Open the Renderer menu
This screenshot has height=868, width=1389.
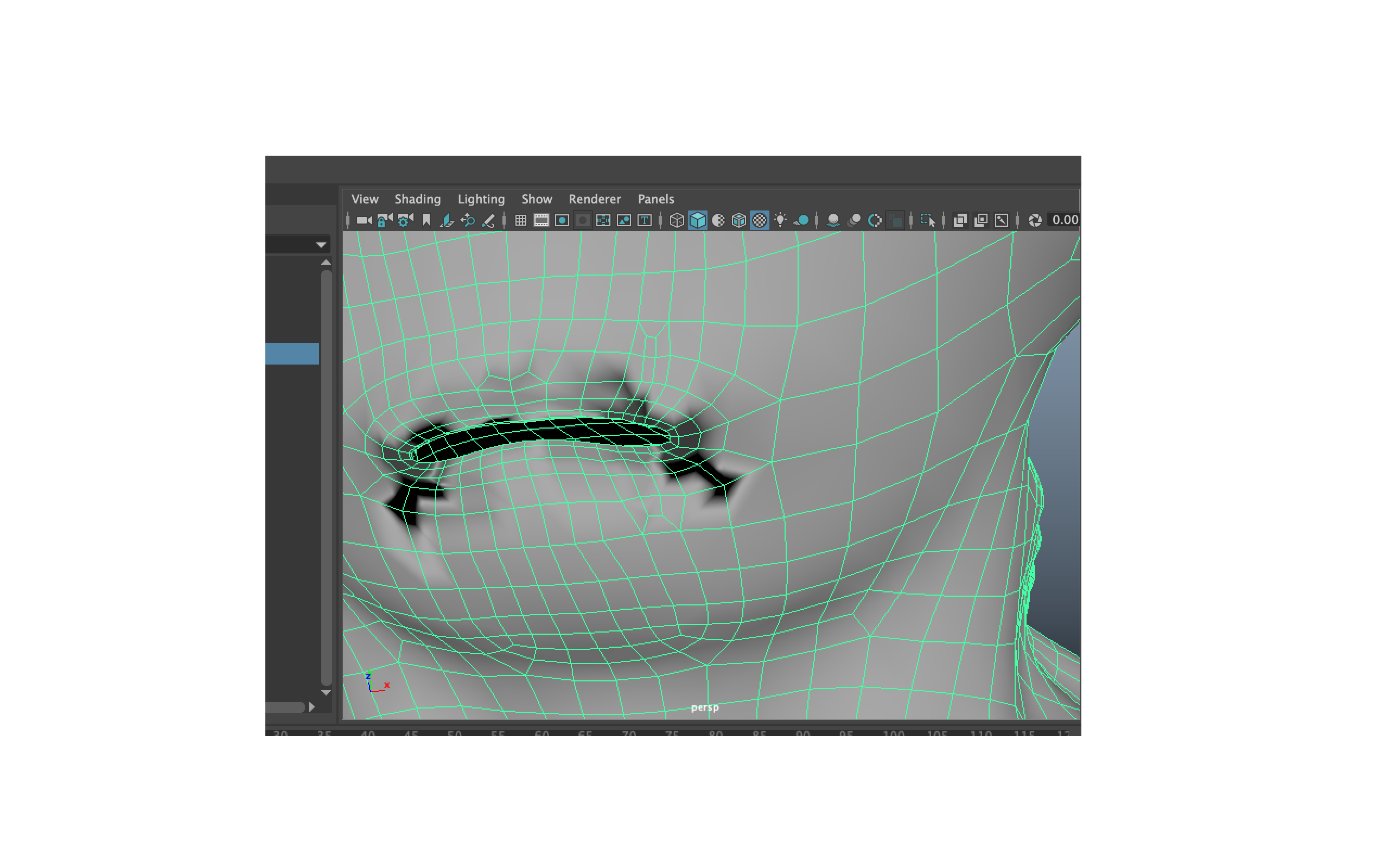pyautogui.click(x=595, y=199)
